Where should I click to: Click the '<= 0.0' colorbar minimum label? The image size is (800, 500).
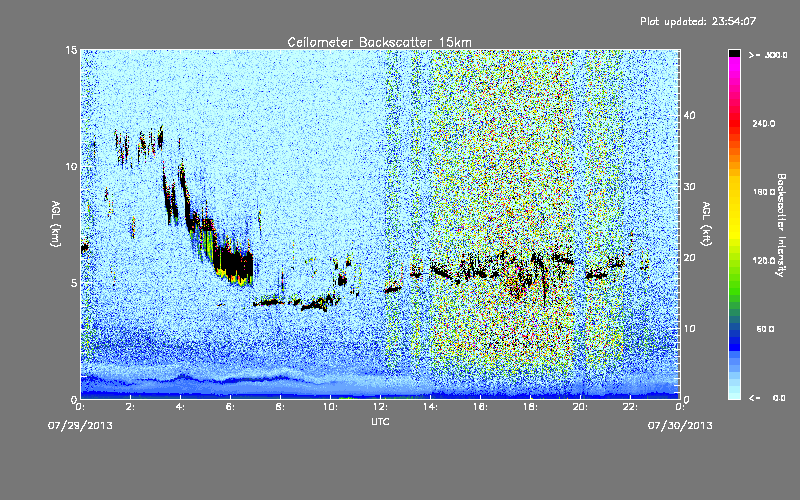tap(767, 397)
